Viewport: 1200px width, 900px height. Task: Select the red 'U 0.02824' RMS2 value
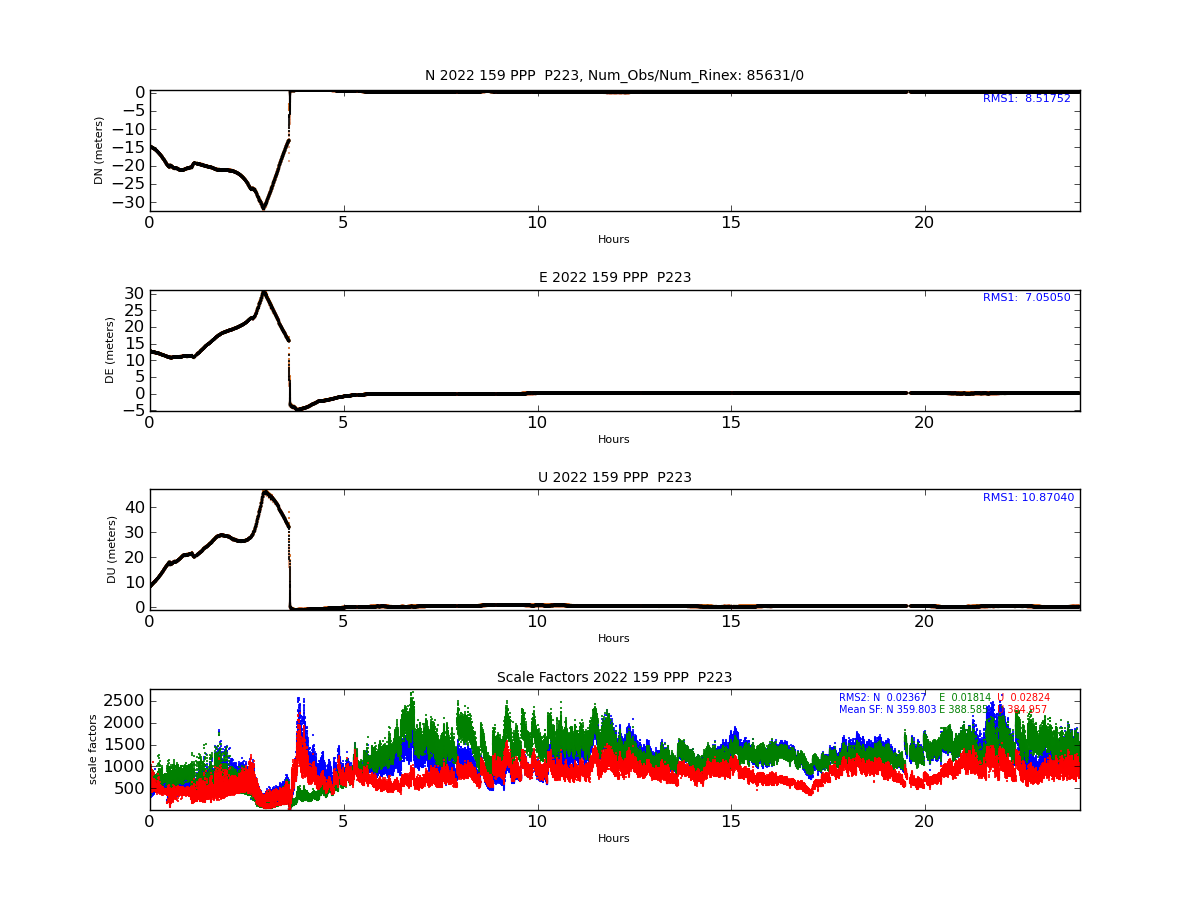1023,698
